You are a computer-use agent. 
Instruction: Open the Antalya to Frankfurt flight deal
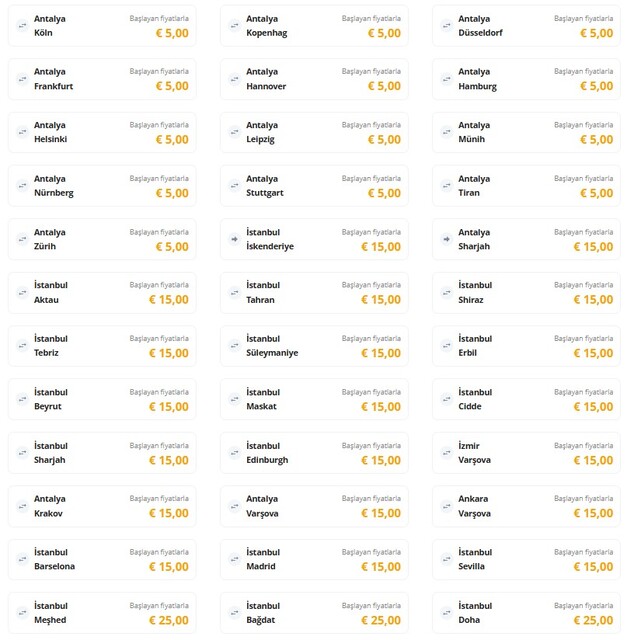(101, 79)
